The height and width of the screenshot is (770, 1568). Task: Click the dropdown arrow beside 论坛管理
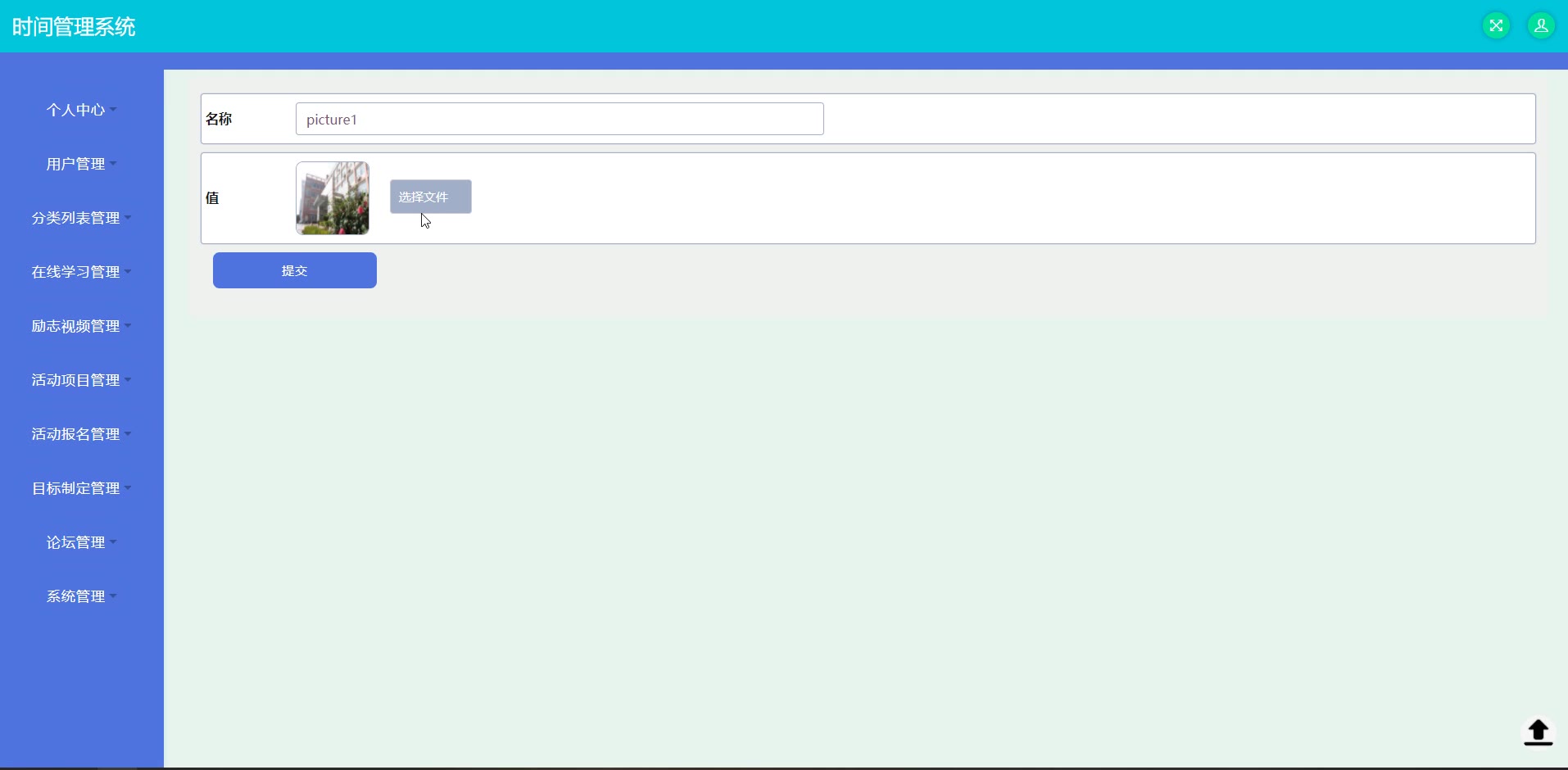pos(113,541)
